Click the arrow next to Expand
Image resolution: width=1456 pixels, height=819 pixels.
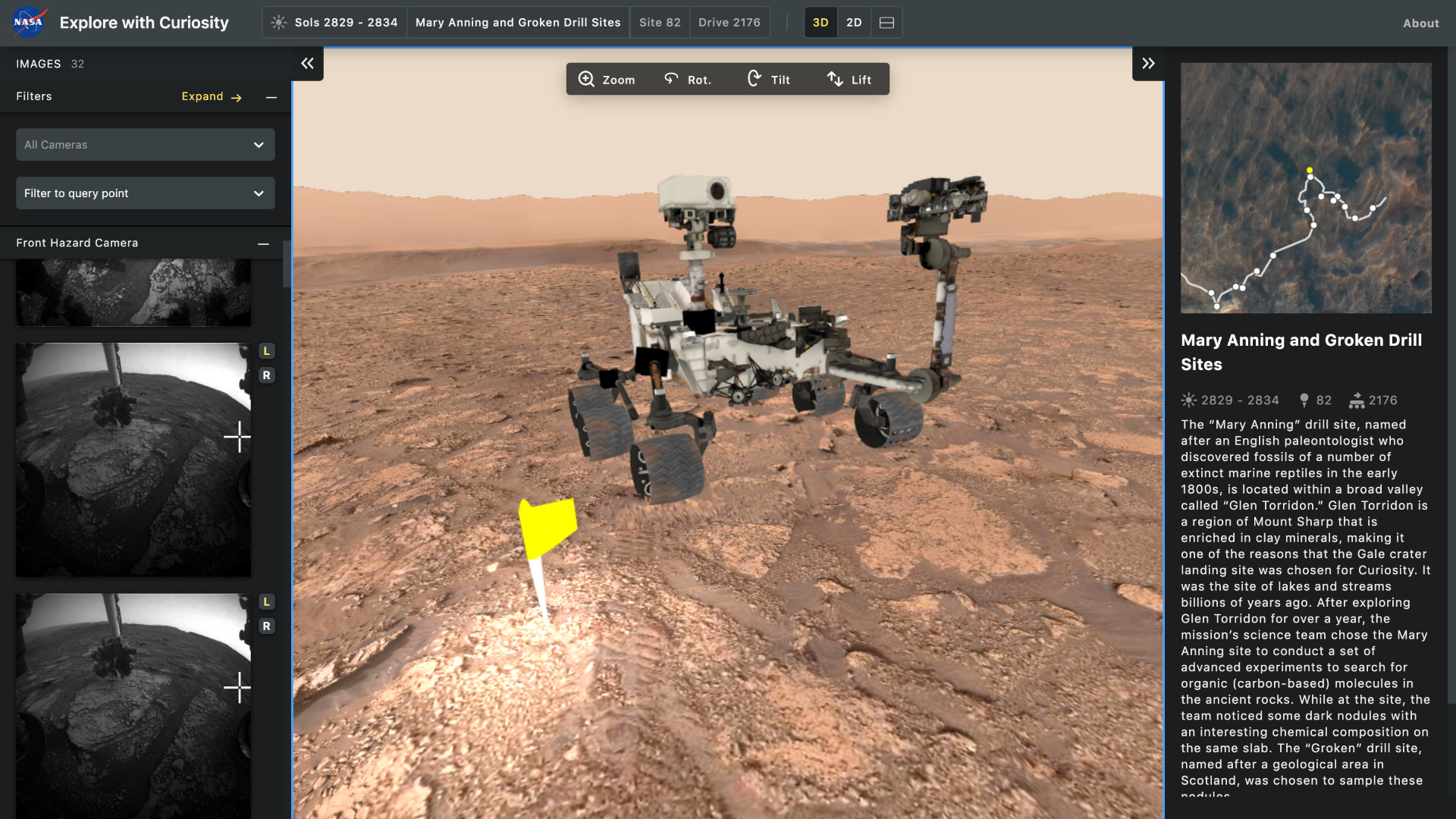tap(237, 98)
